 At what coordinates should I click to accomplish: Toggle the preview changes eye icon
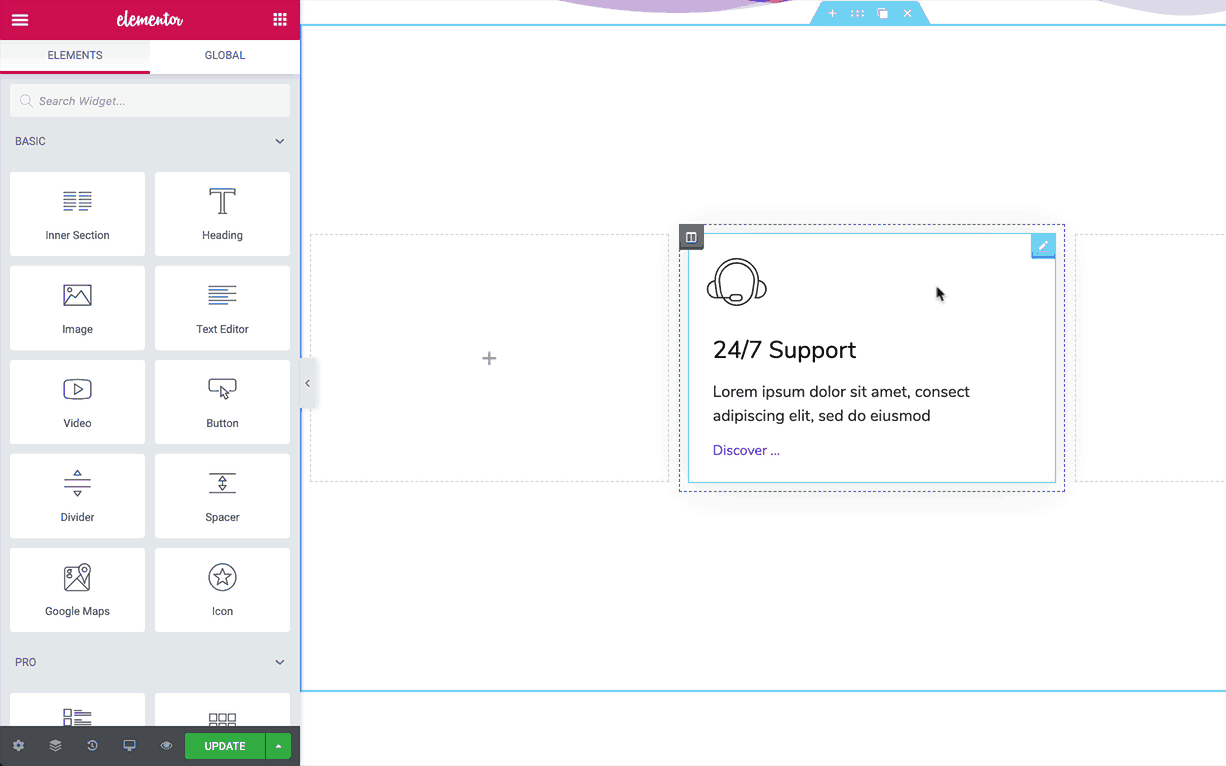(x=166, y=746)
